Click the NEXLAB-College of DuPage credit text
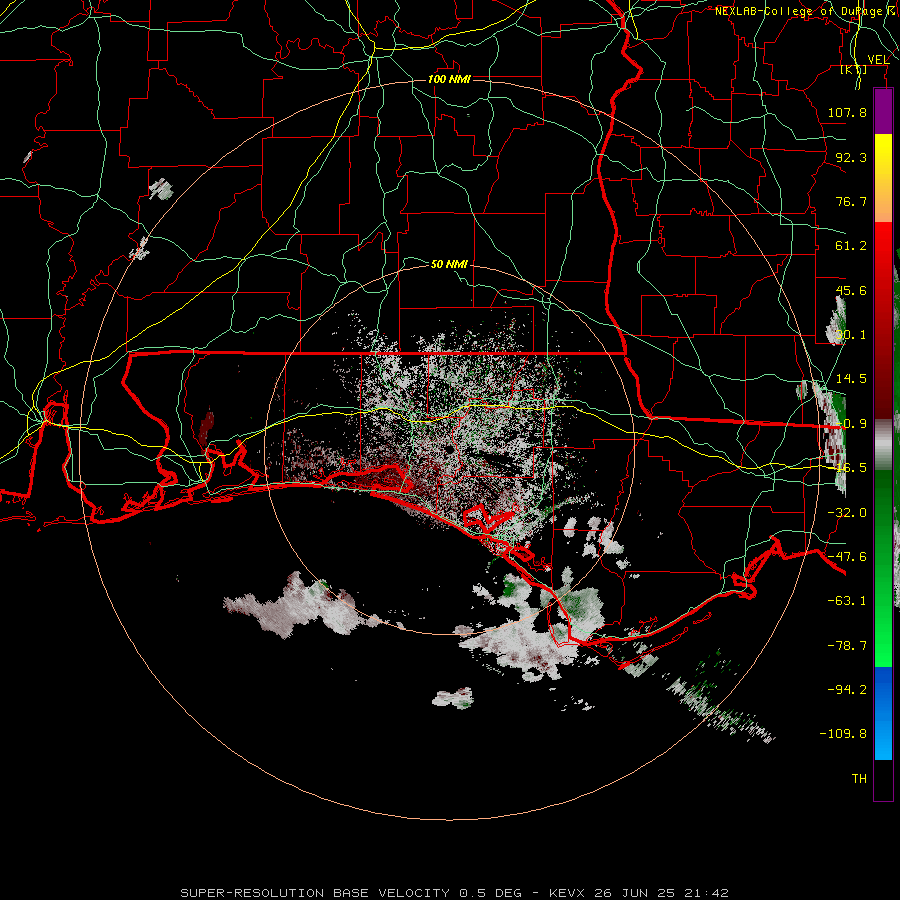Image resolution: width=900 pixels, height=900 pixels. coord(805,11)
